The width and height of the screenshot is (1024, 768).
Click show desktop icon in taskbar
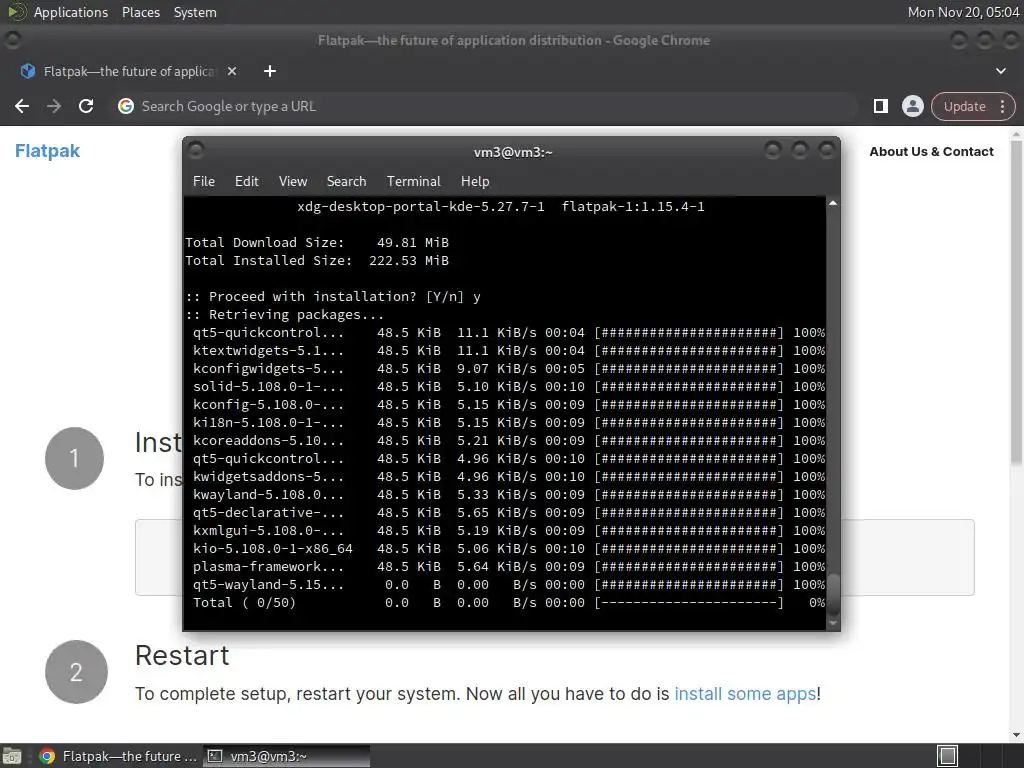click(12, 756)
